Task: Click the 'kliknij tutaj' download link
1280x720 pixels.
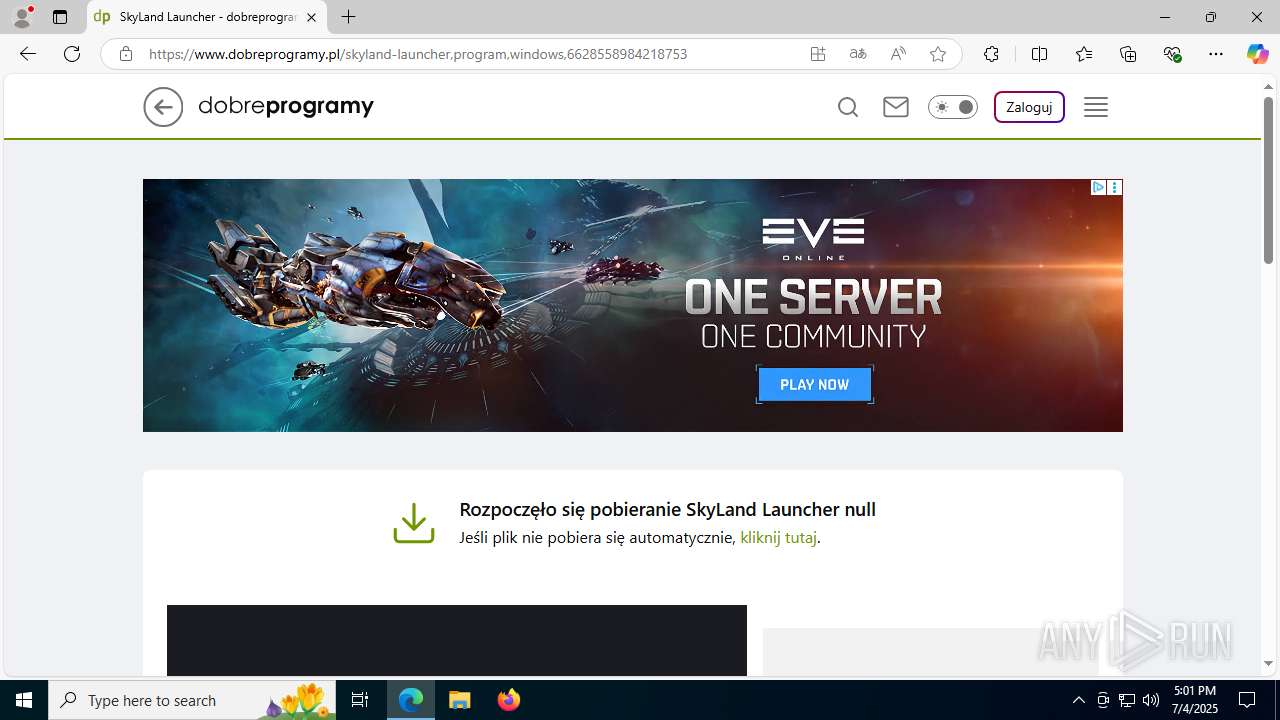Action: tap(778, 537)
